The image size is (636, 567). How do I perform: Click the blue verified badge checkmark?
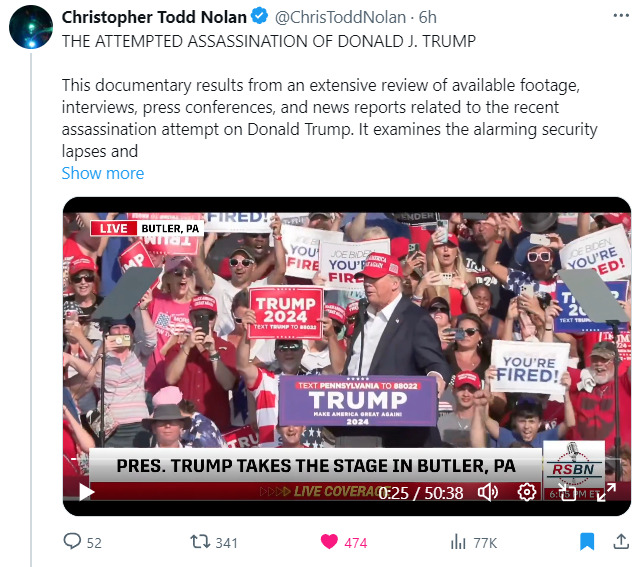coord(259,16)
